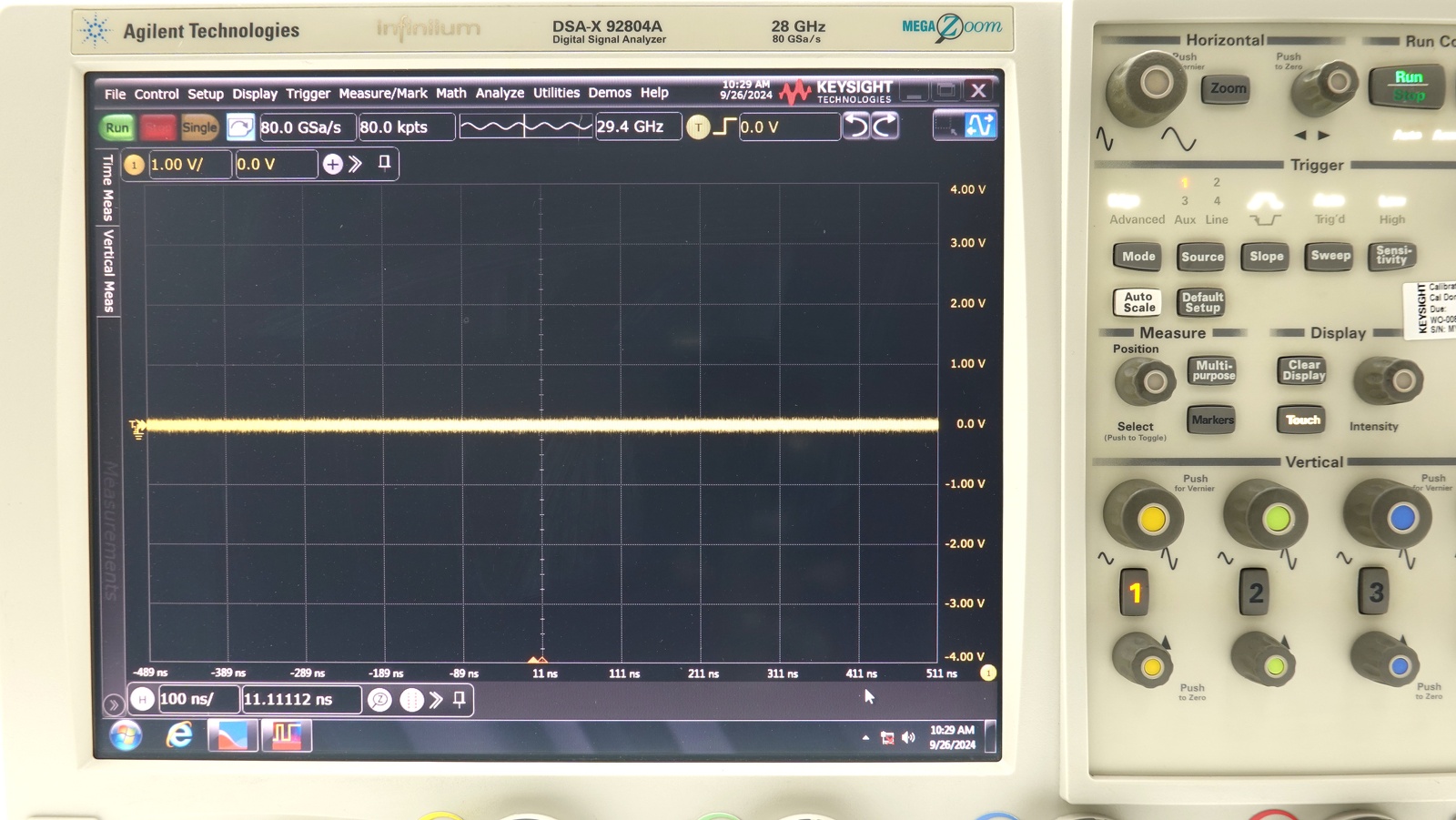The width and height of the screenshot is (1456, 820).
Task: Open the File menu
Action: pyautogui.click(x=115, y=94)
